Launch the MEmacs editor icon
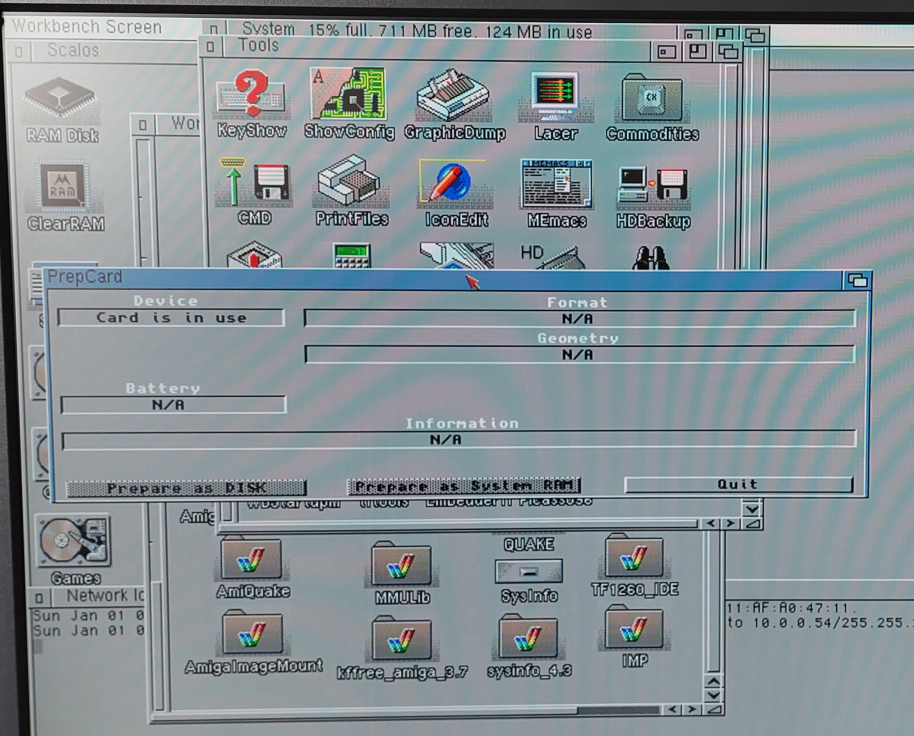The width and height of the screenshot is (914, 736). pos(556,193)
